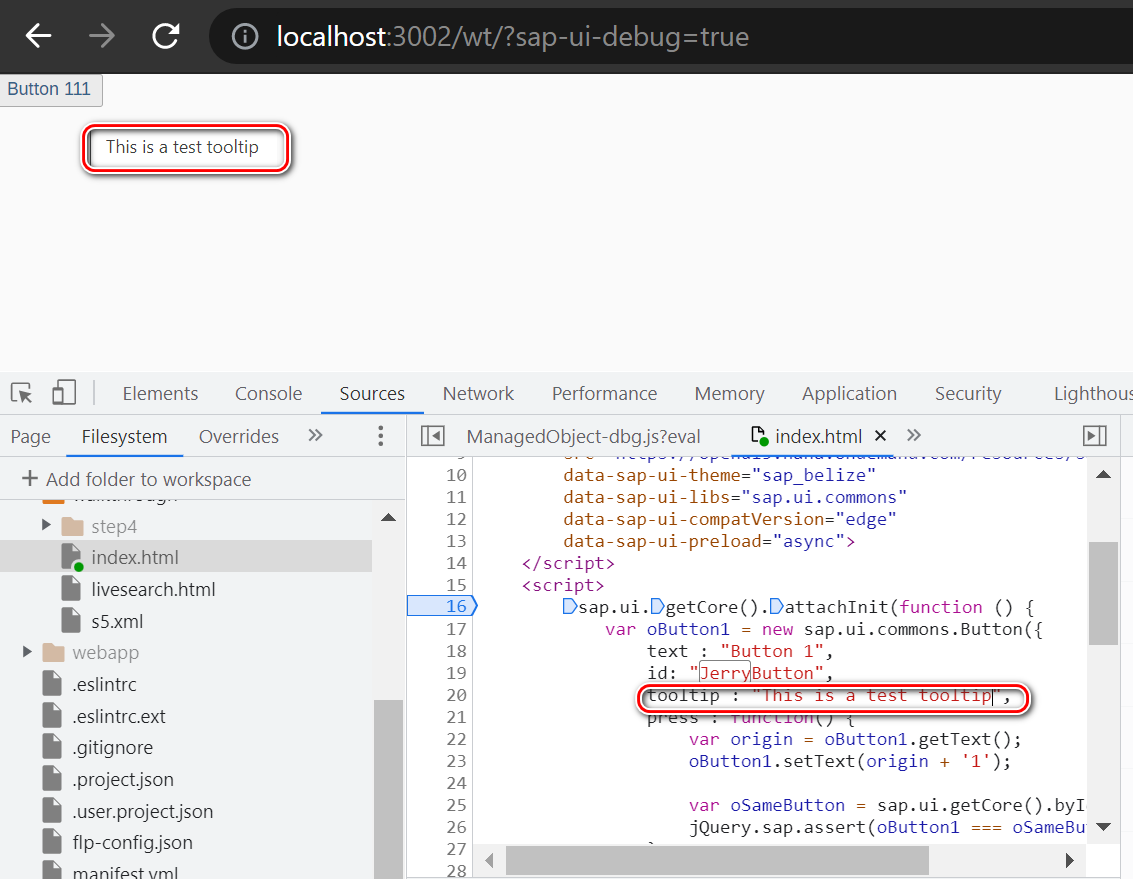Open livesearch.html in the file tree
This screenshot has height=879, width=1133.
153,589
